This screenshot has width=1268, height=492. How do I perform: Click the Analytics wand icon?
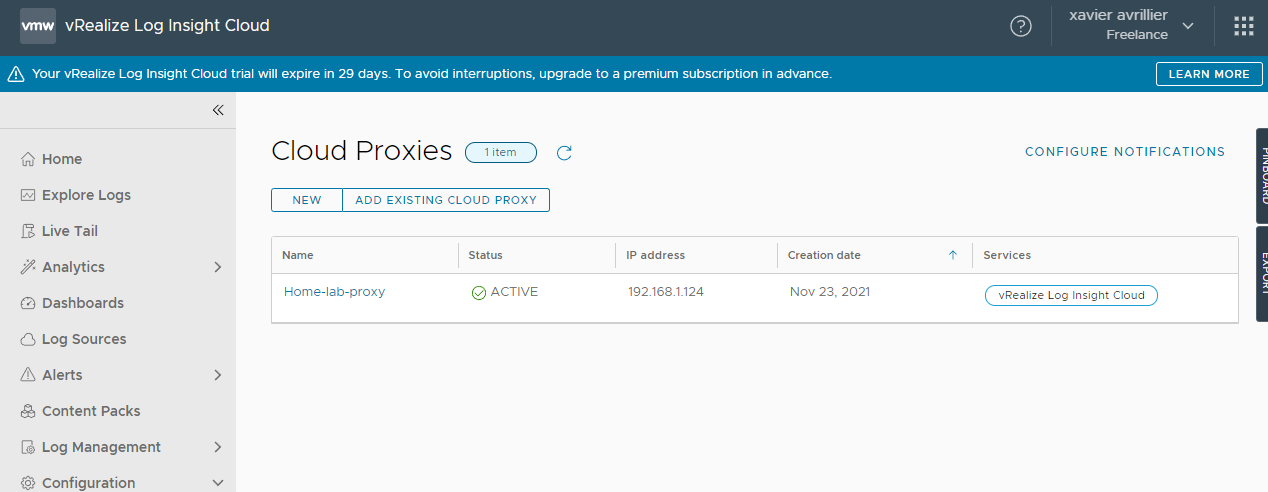[28, 267]
